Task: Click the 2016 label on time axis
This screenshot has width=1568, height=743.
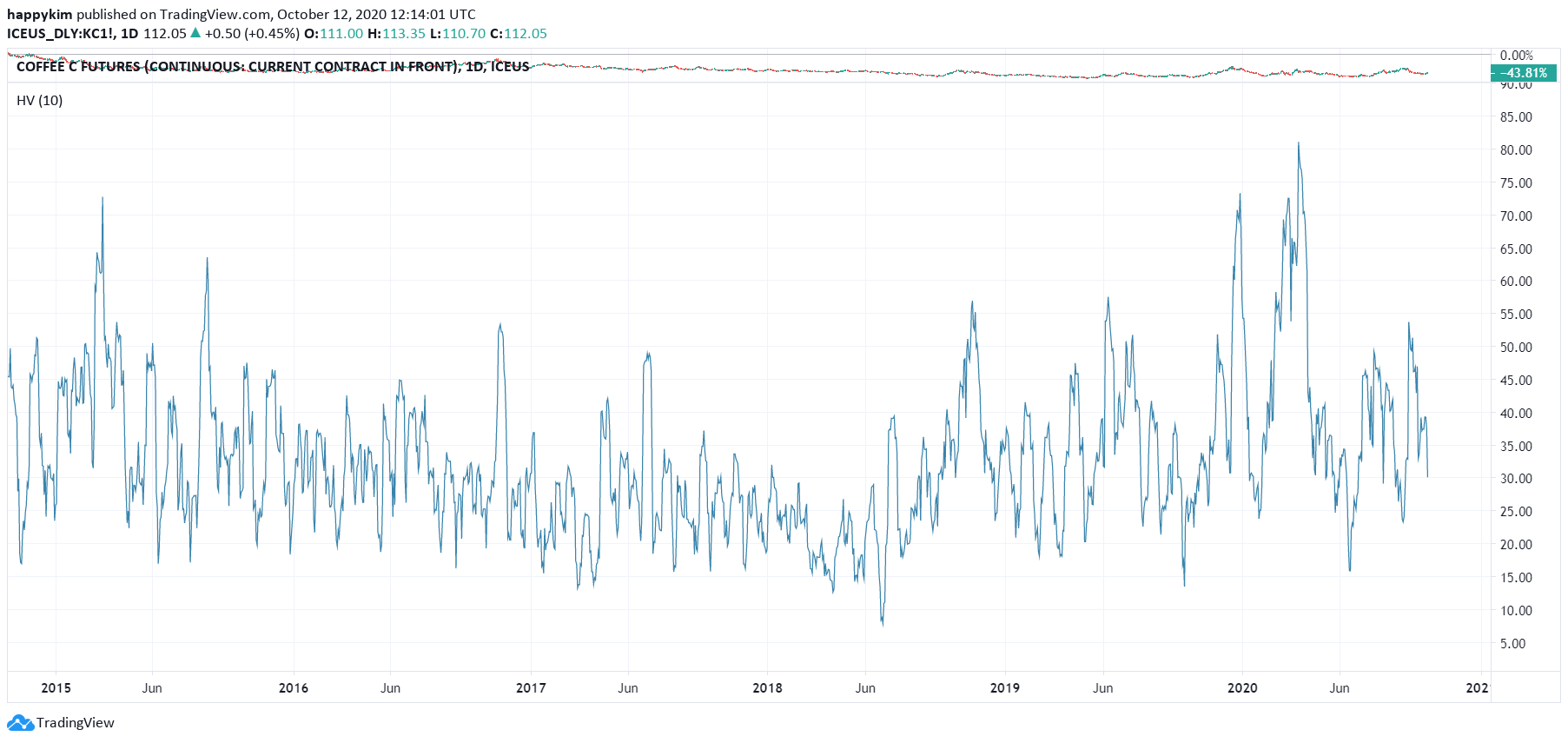Action: [294, 688]
